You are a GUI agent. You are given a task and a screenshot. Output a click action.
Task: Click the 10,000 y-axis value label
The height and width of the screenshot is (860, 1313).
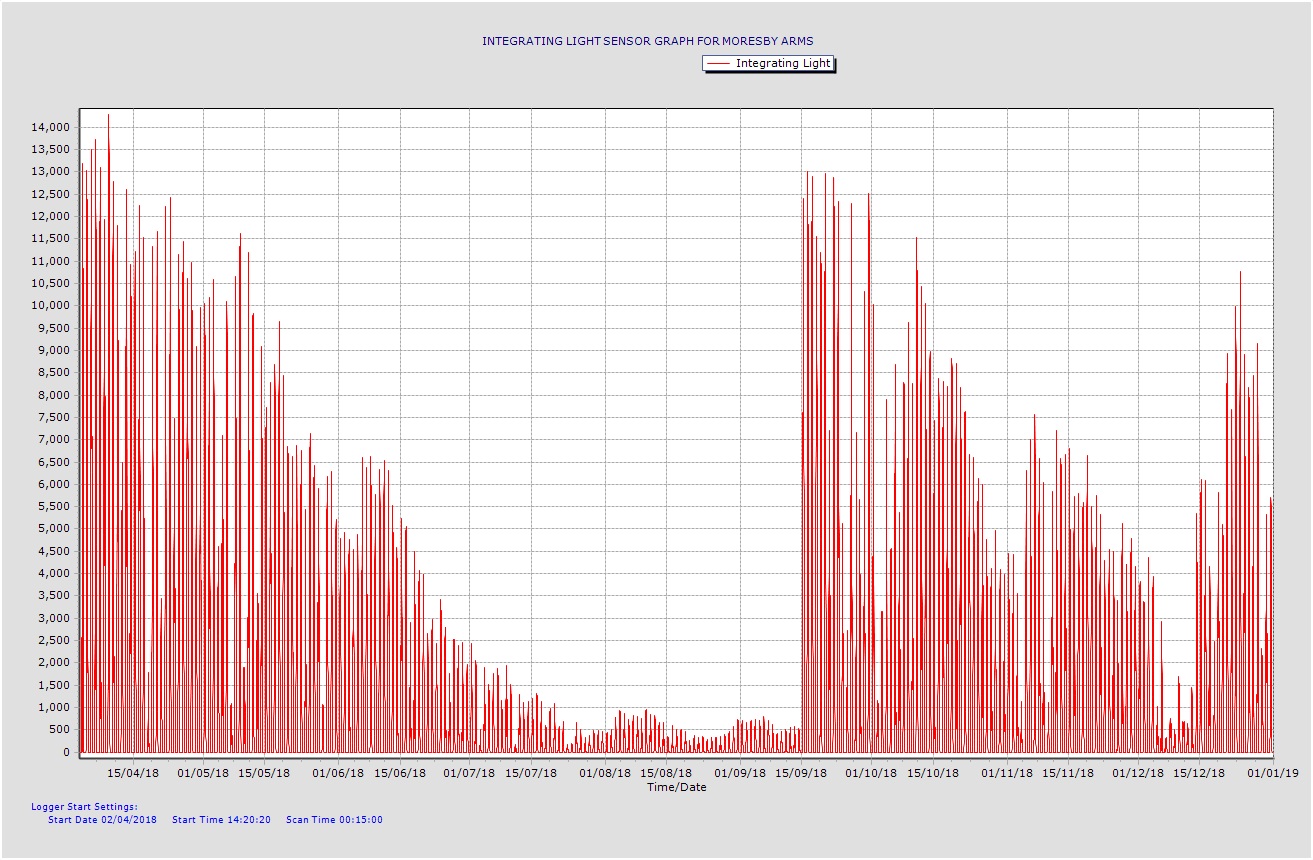50,306
